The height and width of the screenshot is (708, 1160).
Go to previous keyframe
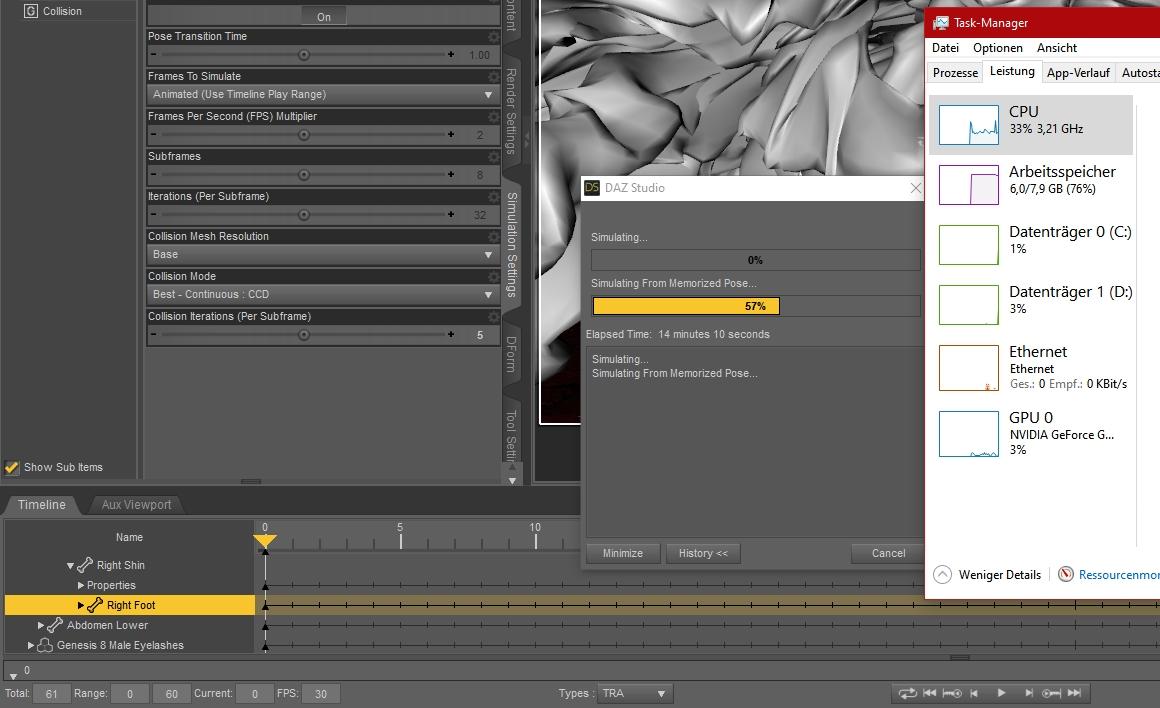click(952, 693)
